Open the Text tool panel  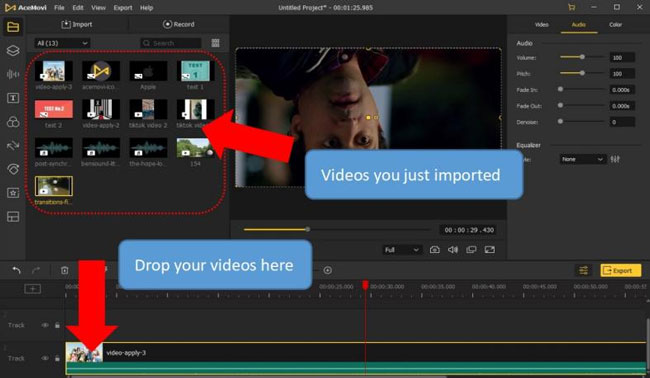tap(13, 98)
